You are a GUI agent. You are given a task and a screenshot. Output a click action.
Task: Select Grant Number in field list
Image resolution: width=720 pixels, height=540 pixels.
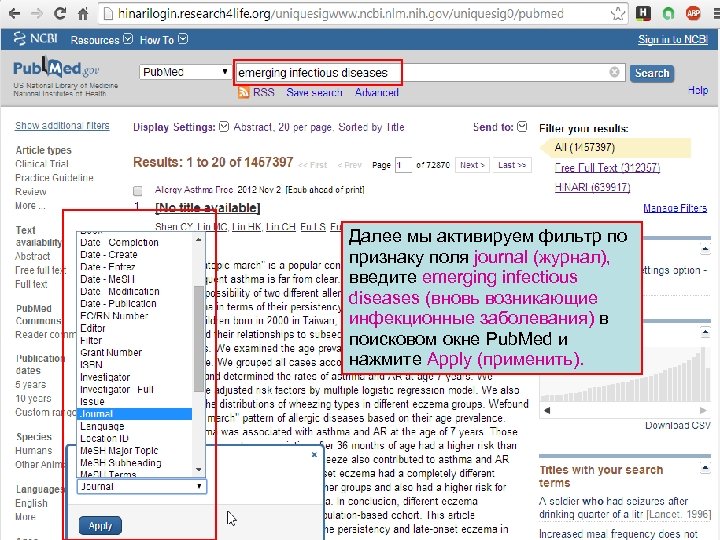111,353
